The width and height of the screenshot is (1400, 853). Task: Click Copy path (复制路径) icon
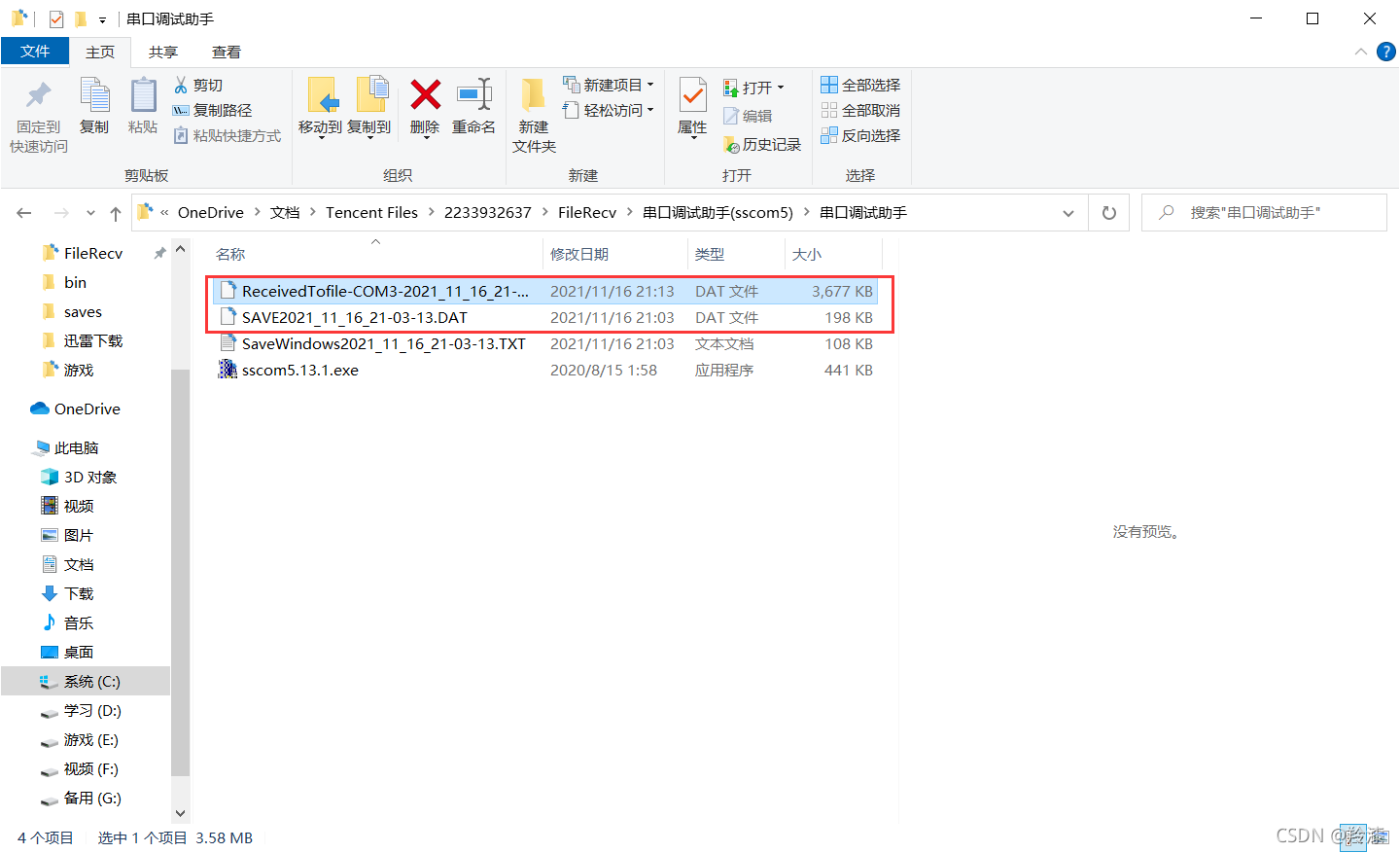point(181,111)
